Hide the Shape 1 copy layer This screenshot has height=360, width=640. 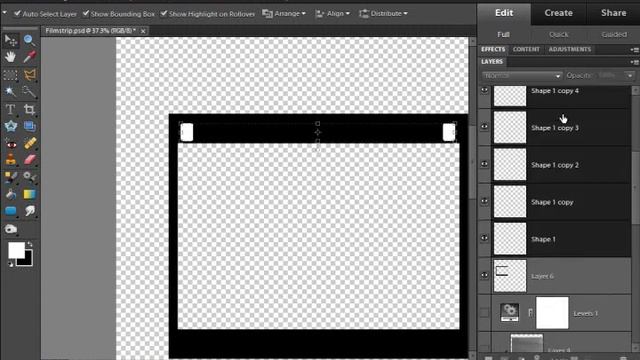coord(484,201)
